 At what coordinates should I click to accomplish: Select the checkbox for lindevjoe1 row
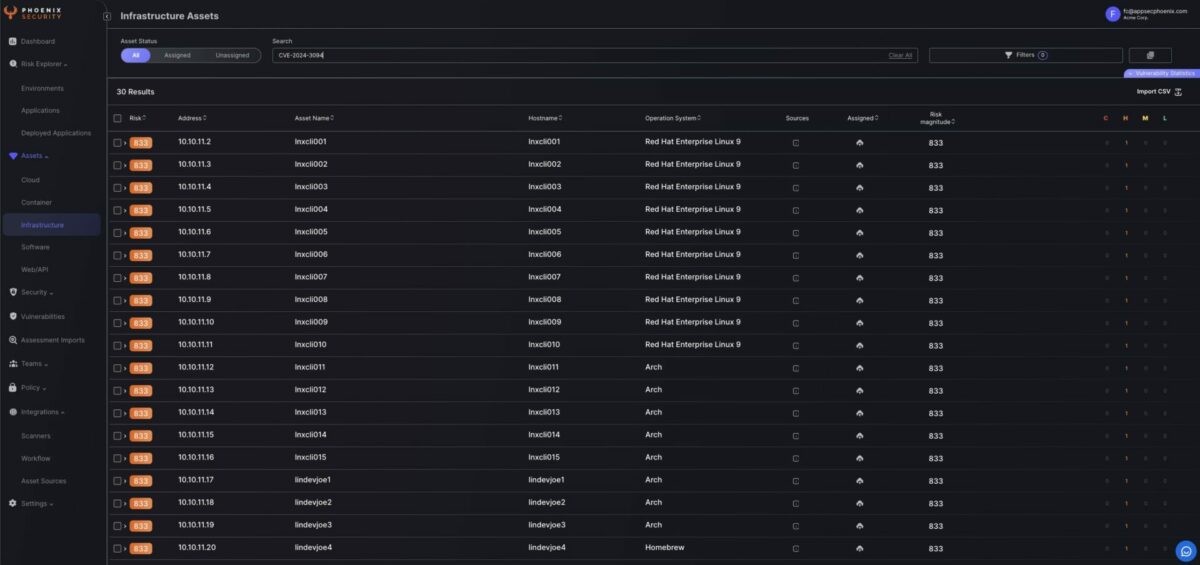pos(117,481)
